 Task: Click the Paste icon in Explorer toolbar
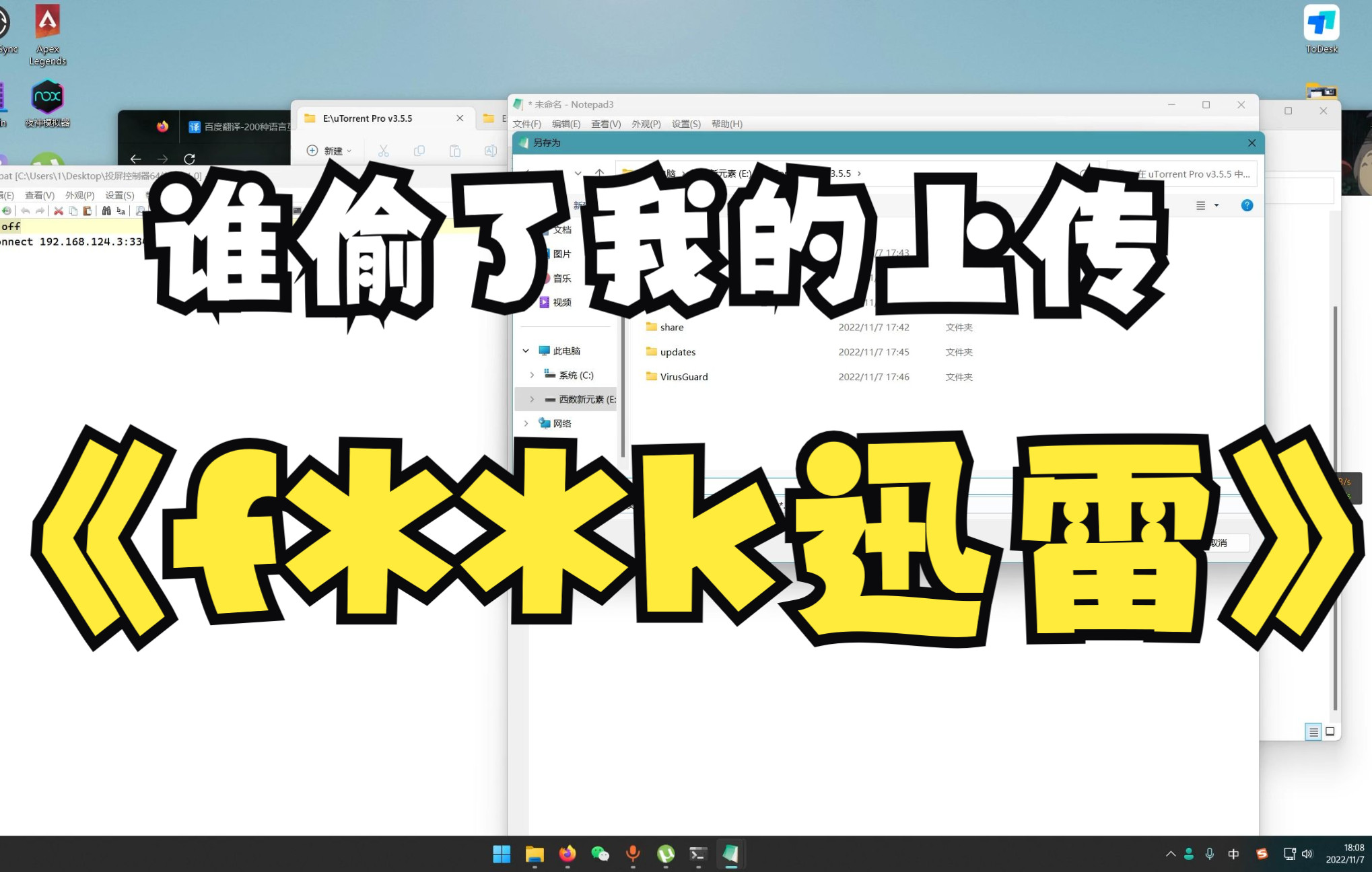pos(455,151)
